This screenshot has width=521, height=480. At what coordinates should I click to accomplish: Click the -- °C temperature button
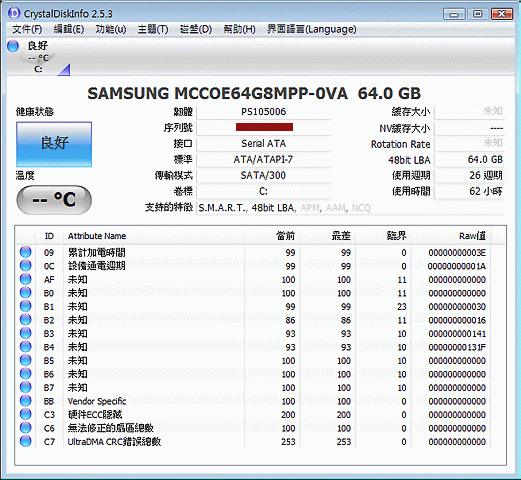tap(54, 200)
